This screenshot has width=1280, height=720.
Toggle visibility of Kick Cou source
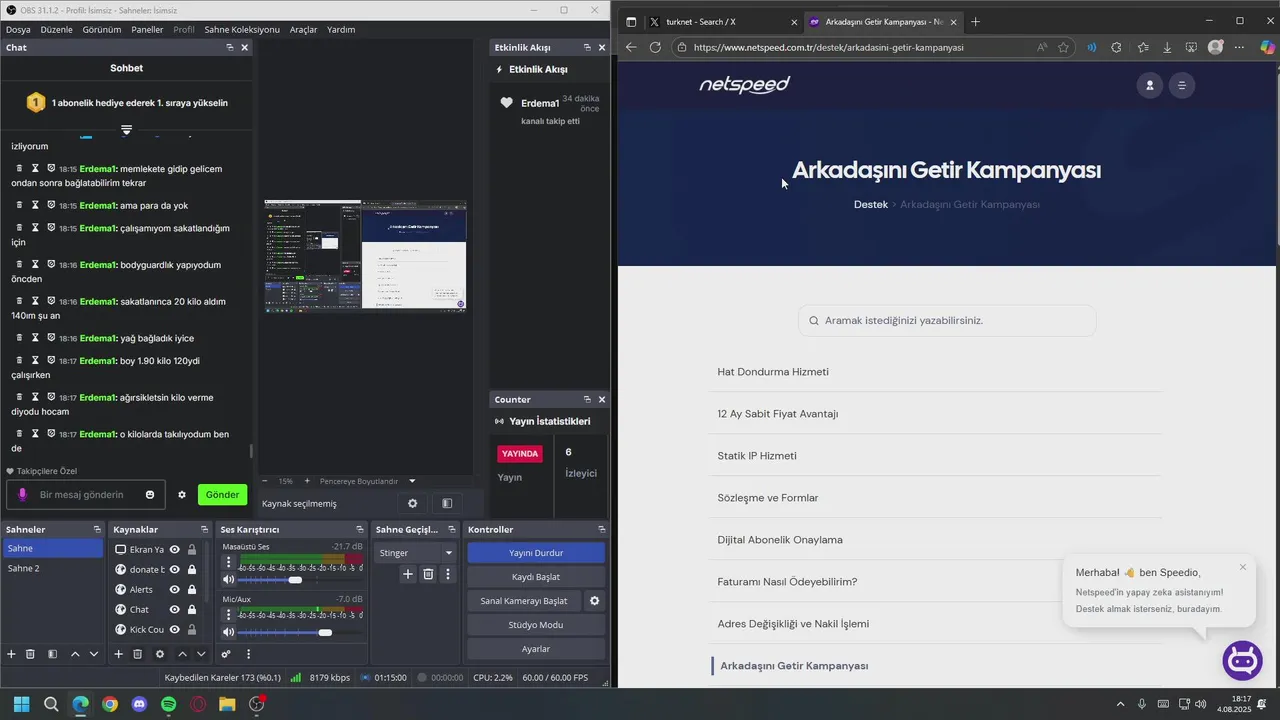175,629
